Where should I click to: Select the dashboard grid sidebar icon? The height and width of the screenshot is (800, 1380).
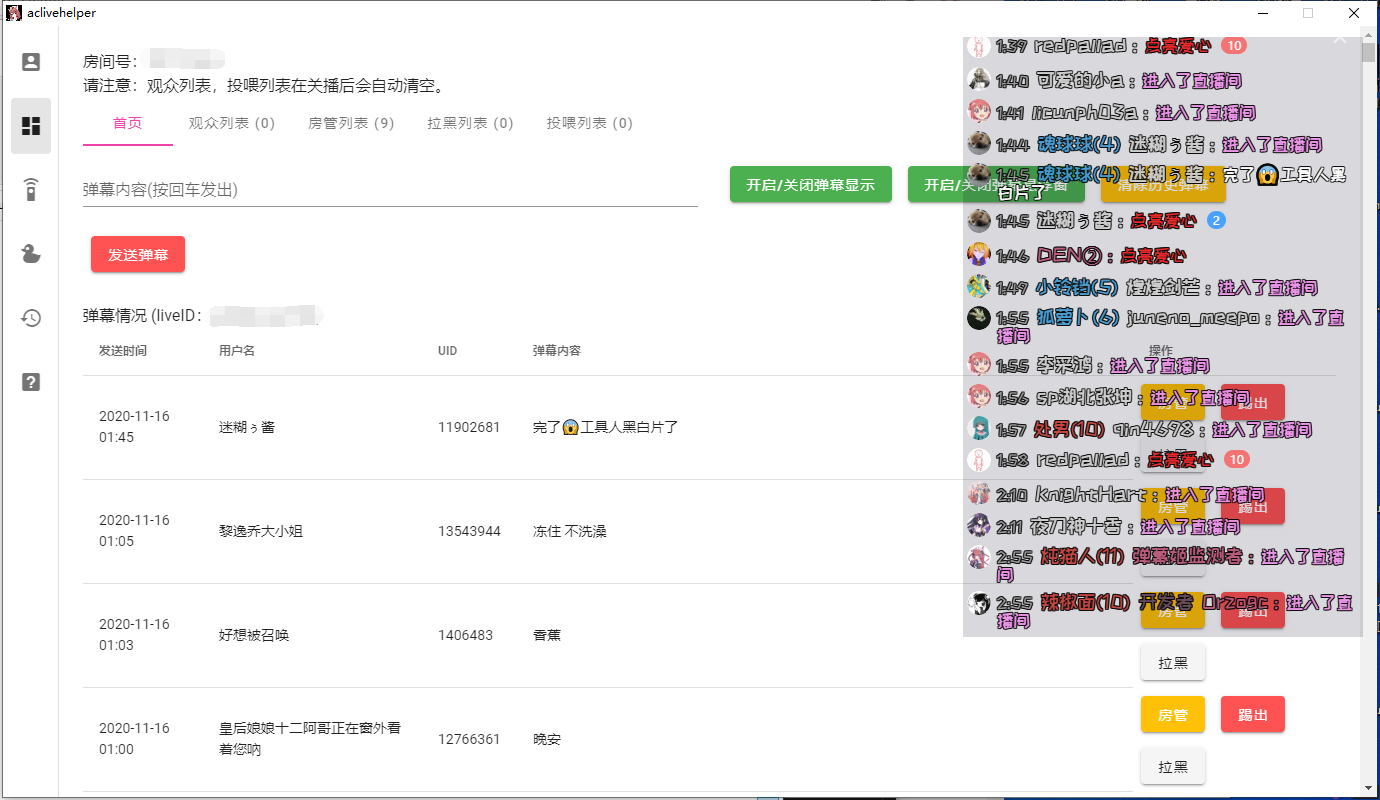tap(31, 126)
